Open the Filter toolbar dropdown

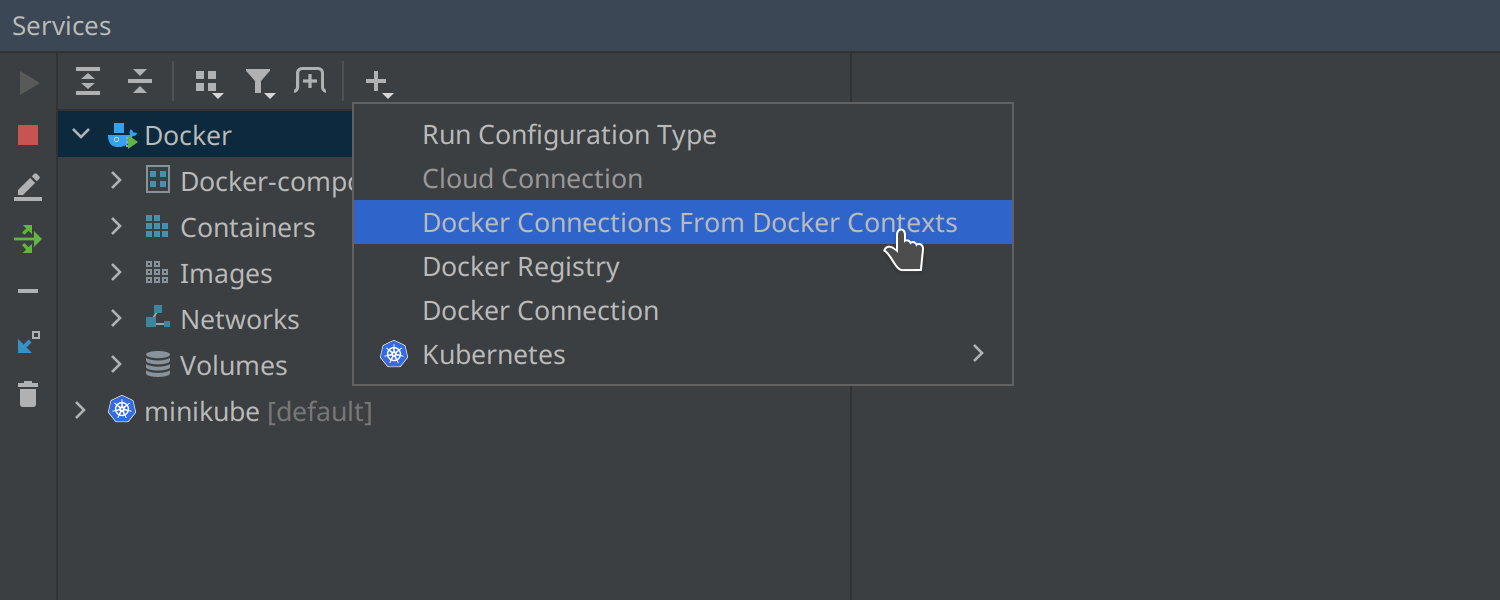260,83
